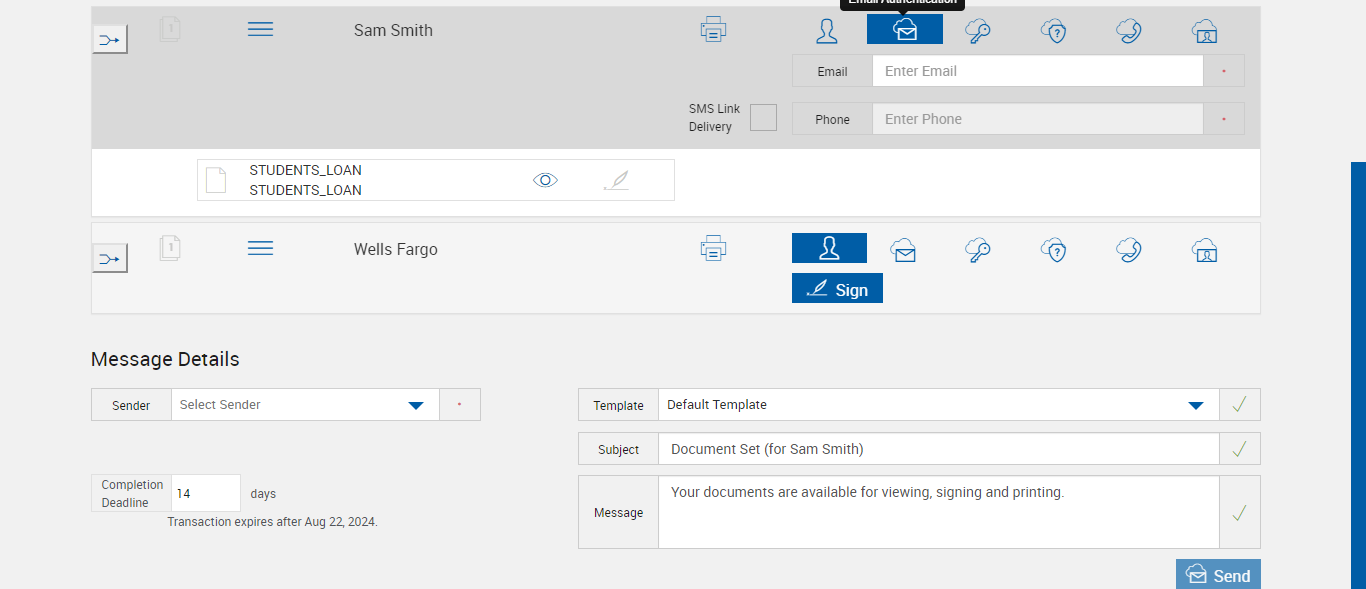Click the printer icon in Wells Fargo row
This screenshot has height=589, width=1366.
(x=713, y=248)
